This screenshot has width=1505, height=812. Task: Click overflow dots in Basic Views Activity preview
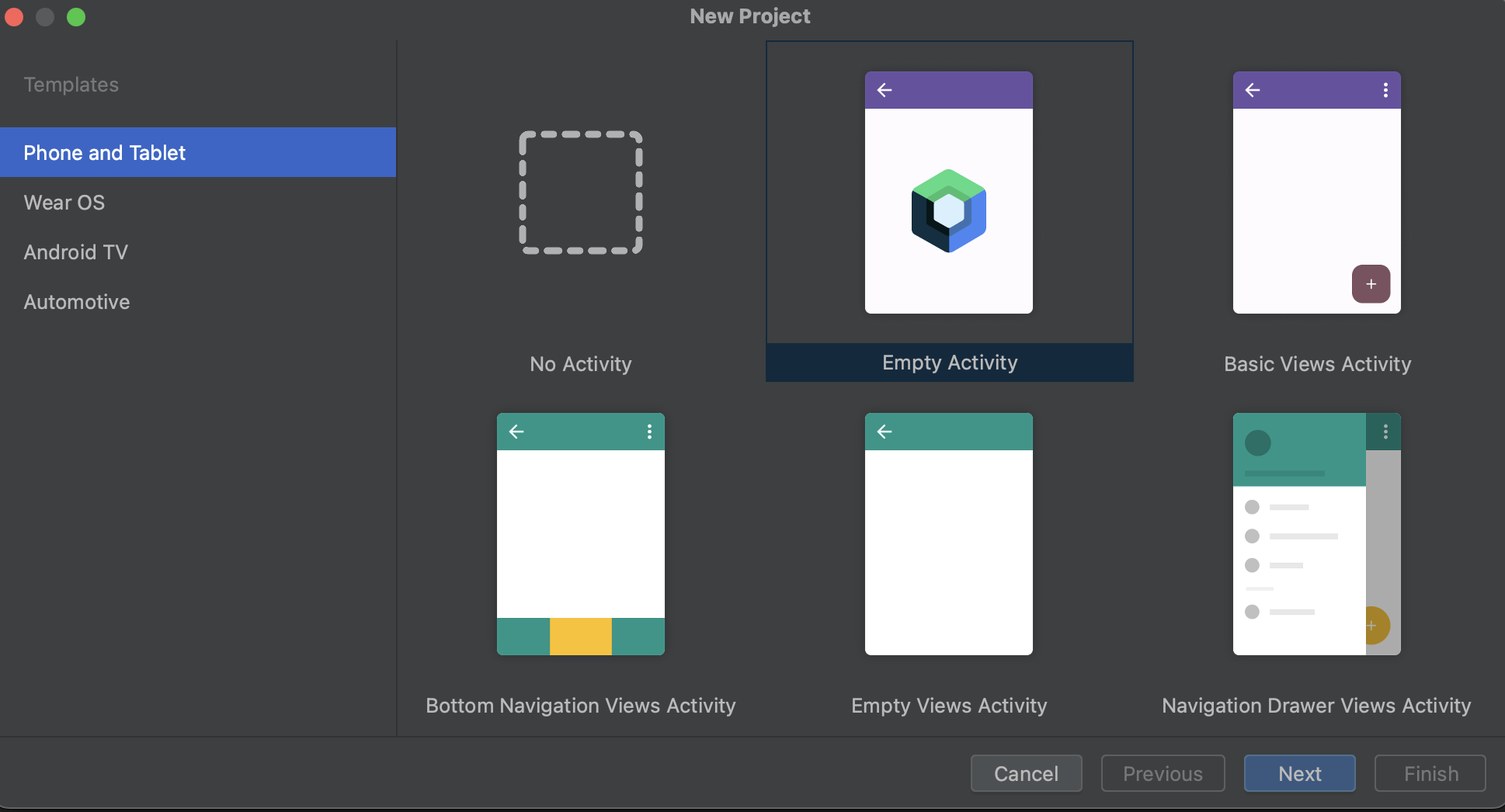(x=1385, y=90)
